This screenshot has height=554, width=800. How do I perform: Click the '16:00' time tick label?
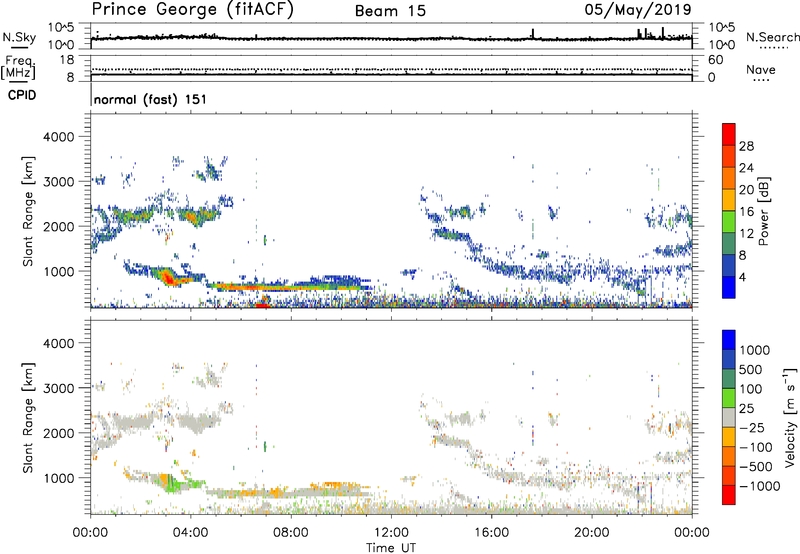(491, 533)
